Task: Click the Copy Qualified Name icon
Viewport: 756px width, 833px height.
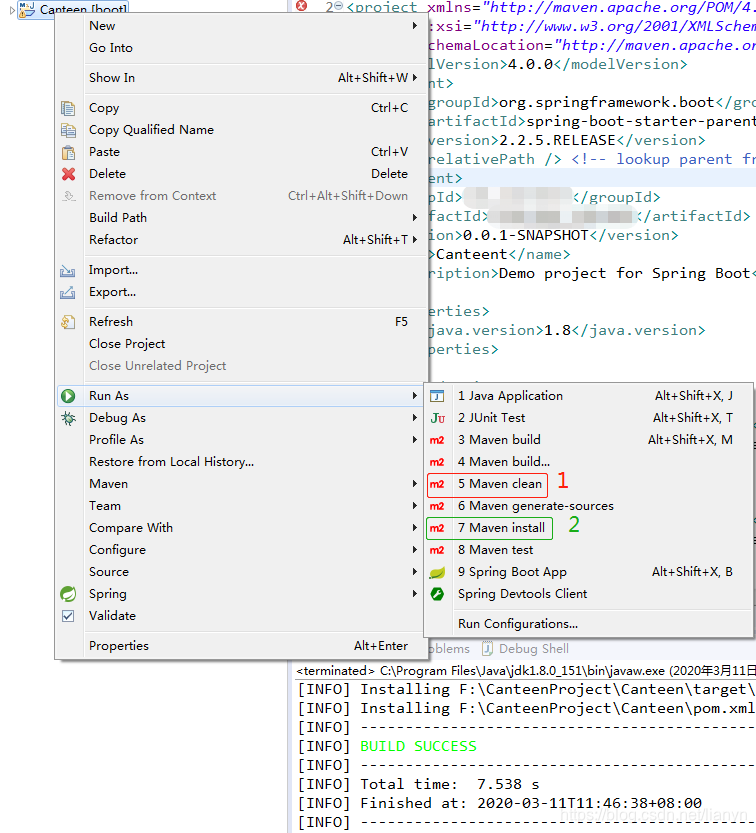Action: 68,130
